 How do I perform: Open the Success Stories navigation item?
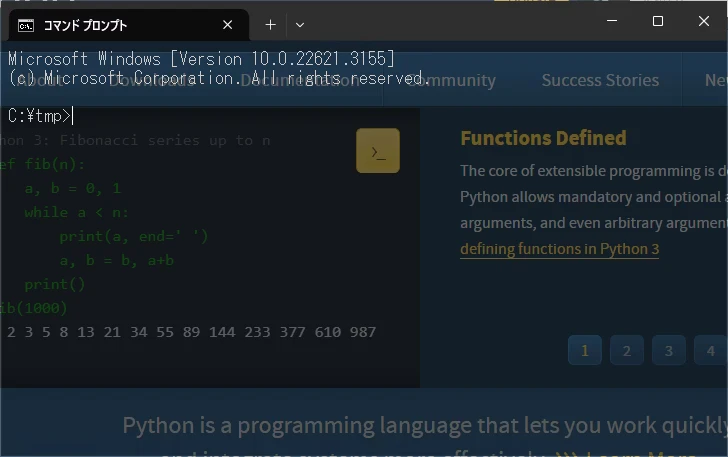(600, 80)
